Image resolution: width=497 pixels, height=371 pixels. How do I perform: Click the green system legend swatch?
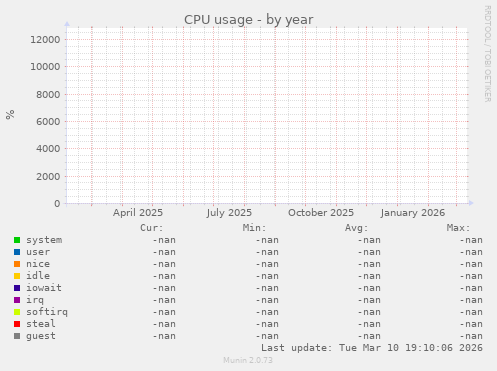point(17,240)
